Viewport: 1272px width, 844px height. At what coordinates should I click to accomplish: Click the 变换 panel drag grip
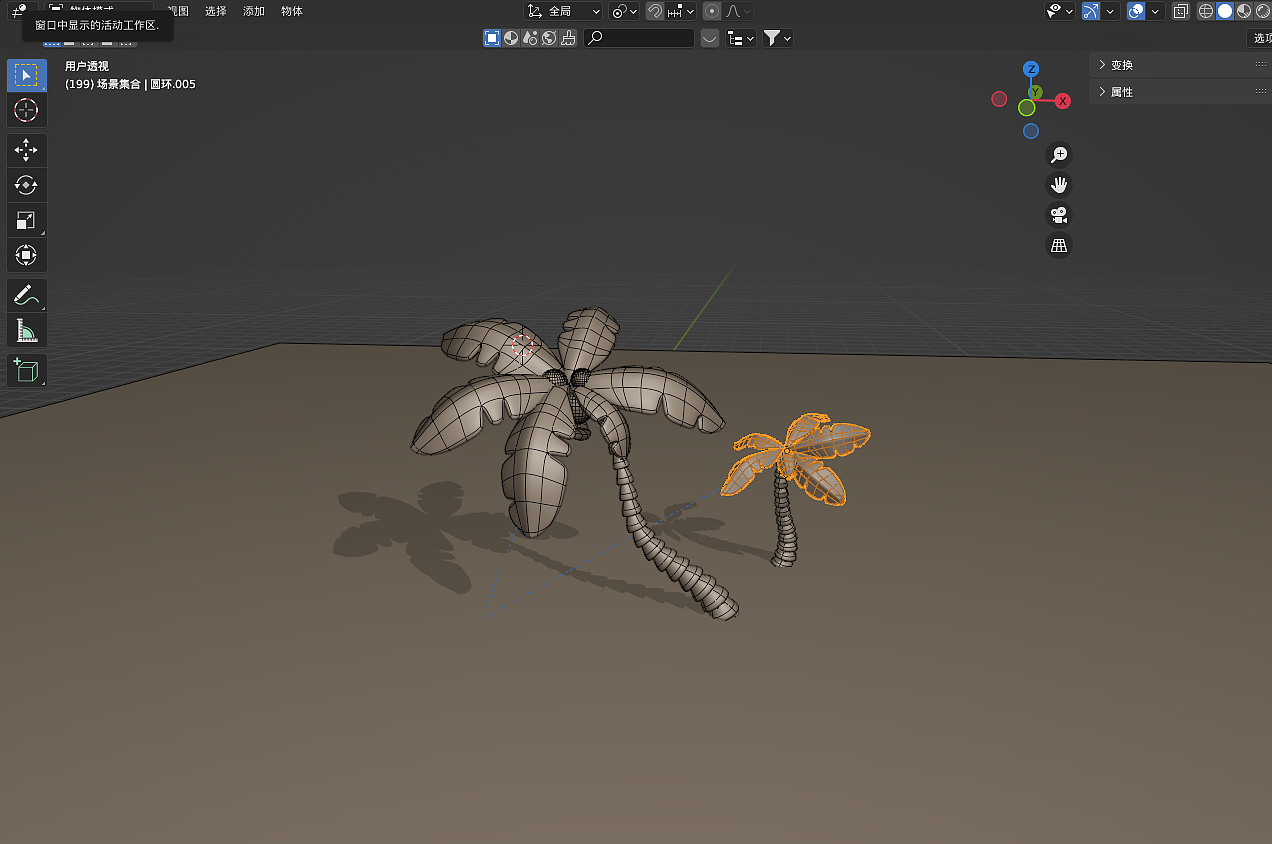click(x=1260, y=65)
